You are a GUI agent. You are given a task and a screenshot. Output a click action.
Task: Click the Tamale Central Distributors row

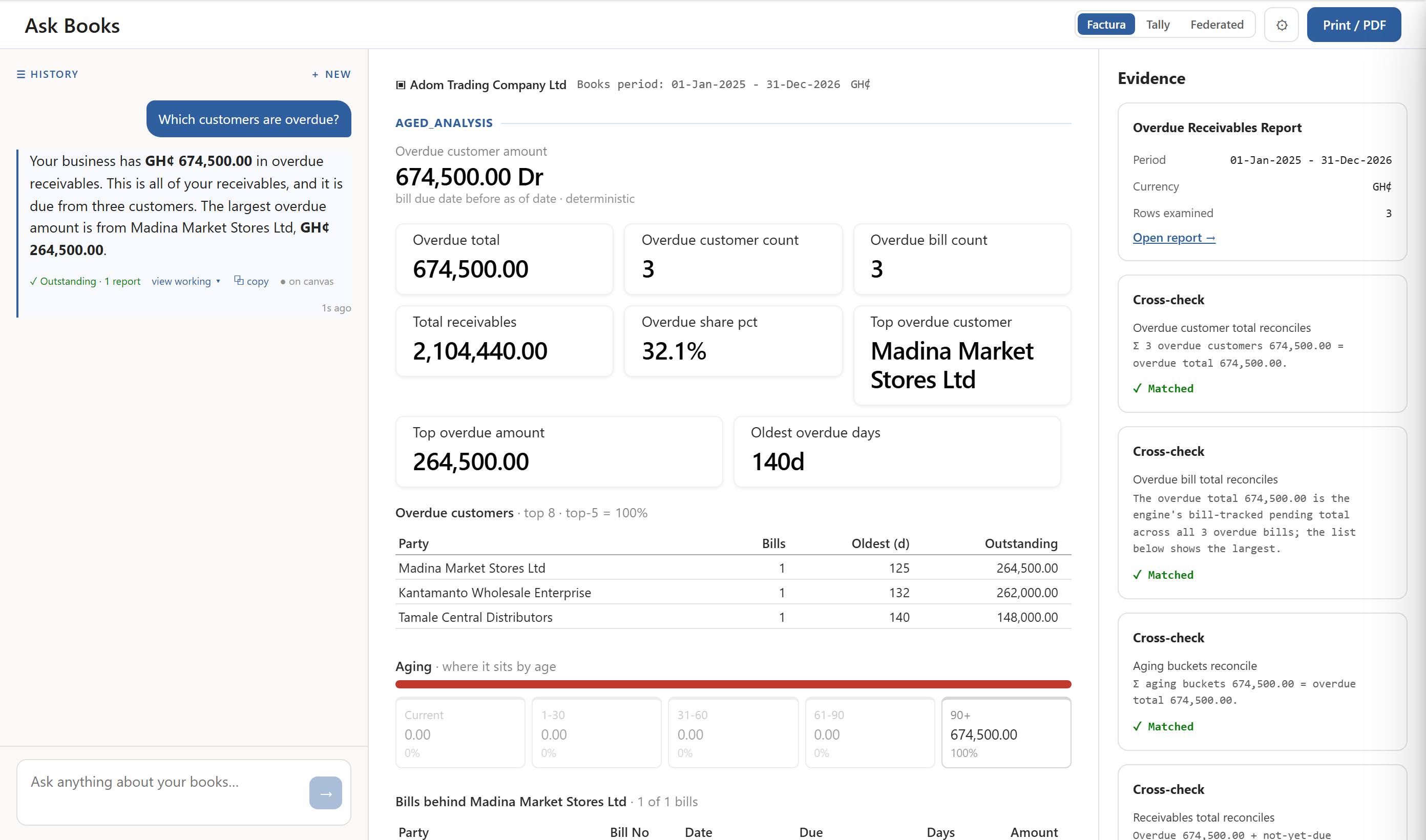[x=733, y=617]
